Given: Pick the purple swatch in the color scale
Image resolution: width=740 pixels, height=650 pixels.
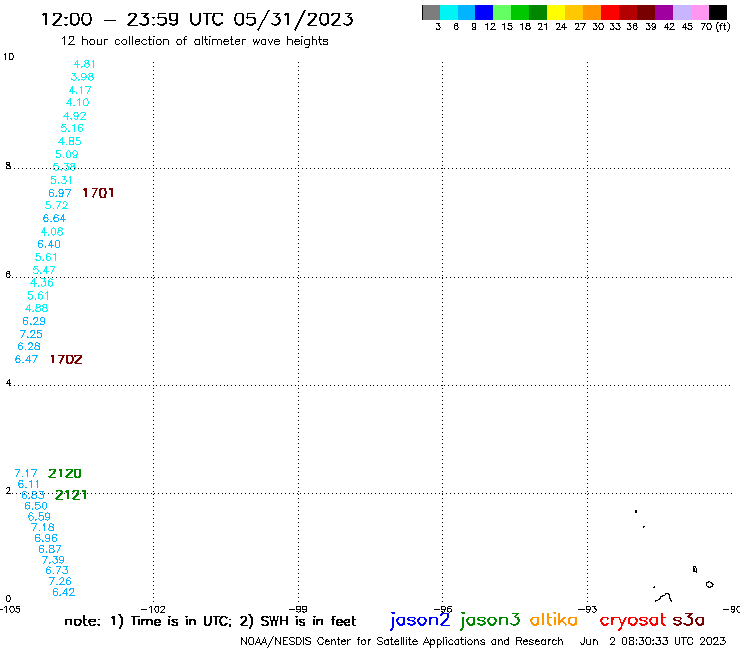Looking at the screenshot, I should pos(664,13).
